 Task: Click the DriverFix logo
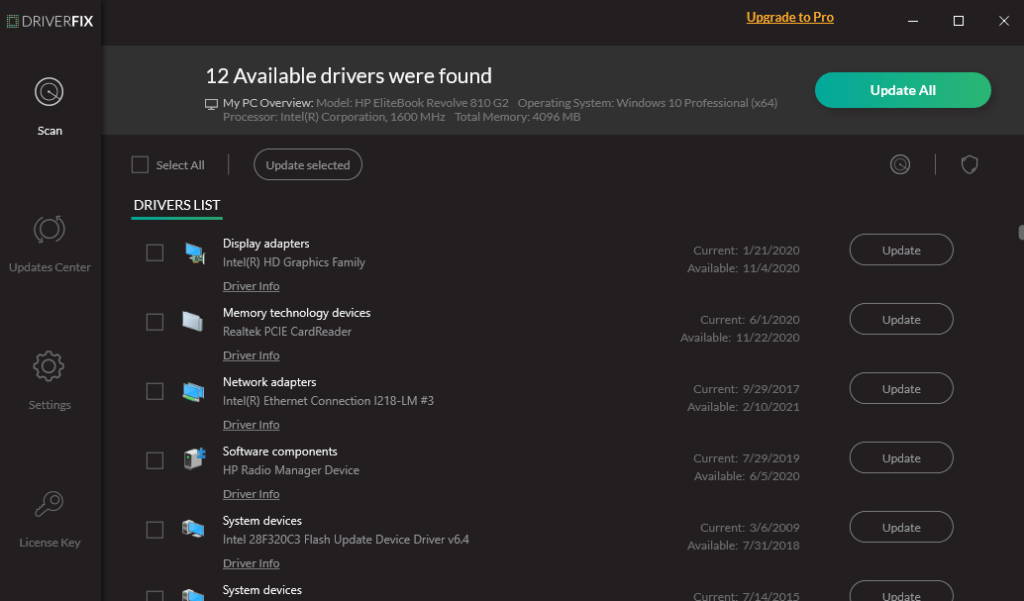50,21
